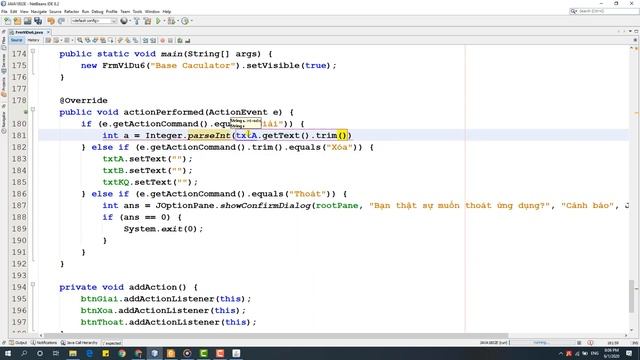This screenshot has height=360, width=640.
Task: Click the Redo toolbar icon
Action: tap(61, 21)
